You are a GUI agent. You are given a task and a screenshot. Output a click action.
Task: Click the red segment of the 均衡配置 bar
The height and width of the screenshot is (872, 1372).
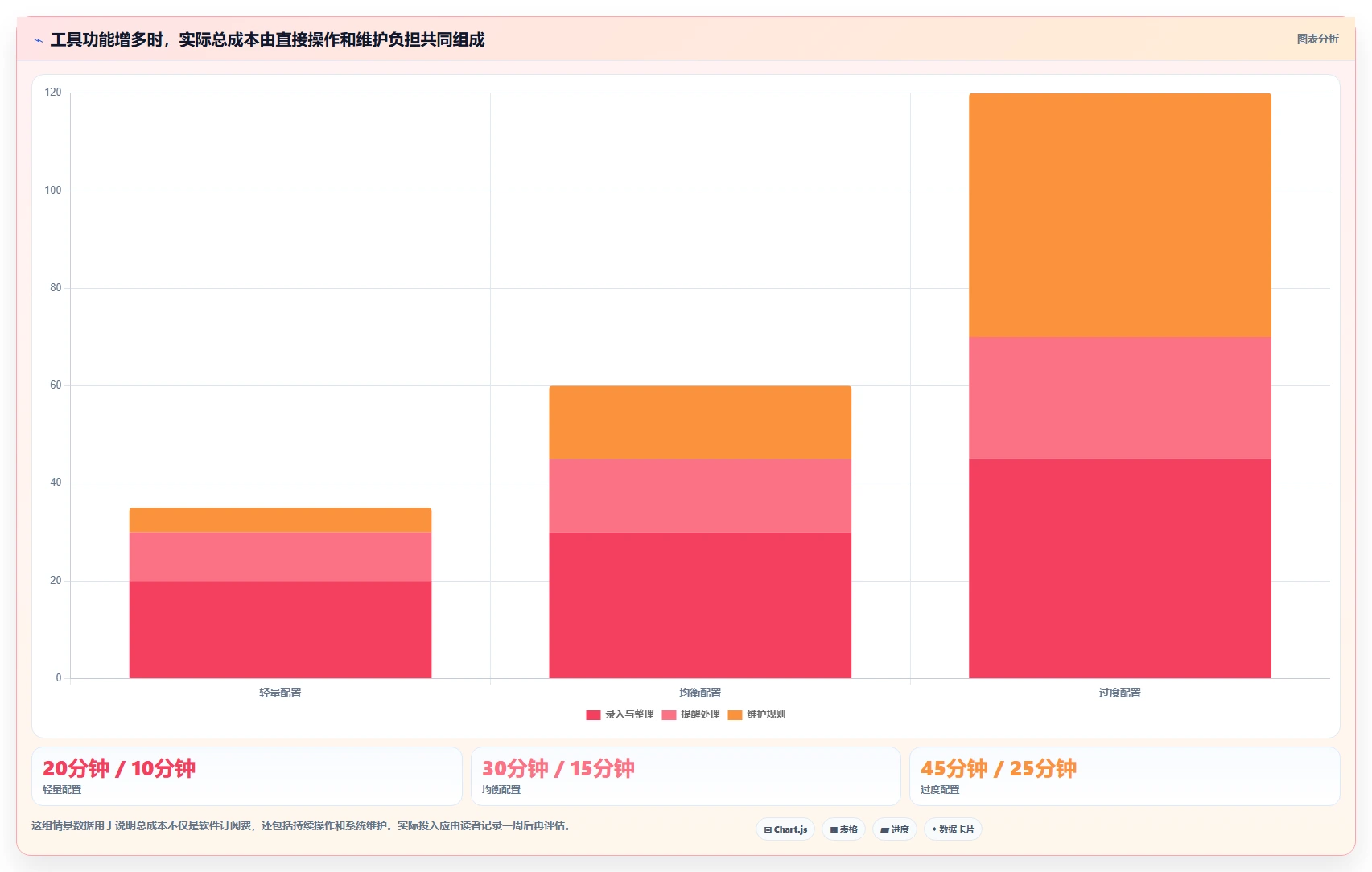point(700,605)
